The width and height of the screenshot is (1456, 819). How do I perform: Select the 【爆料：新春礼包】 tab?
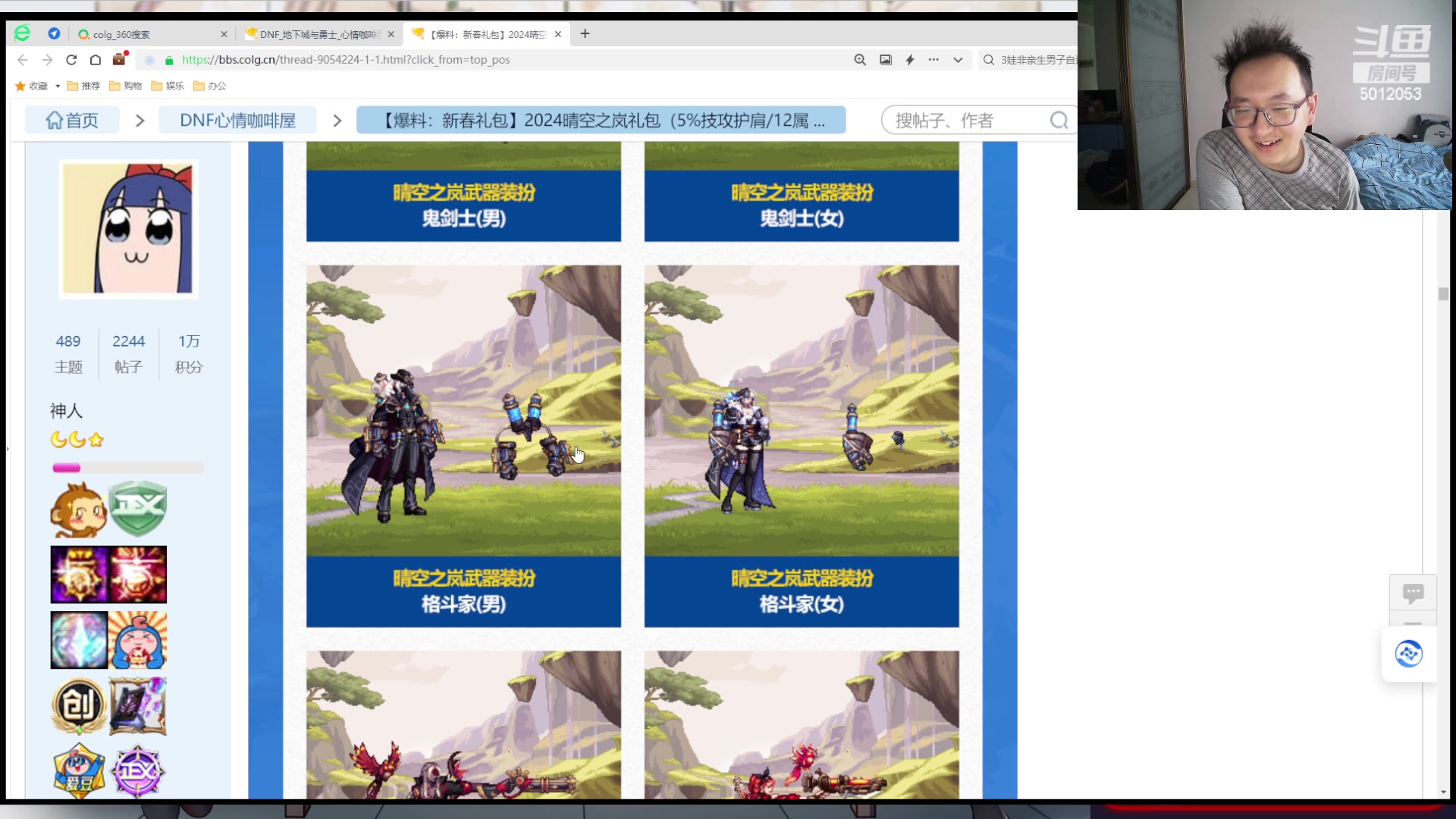point(485,34)
